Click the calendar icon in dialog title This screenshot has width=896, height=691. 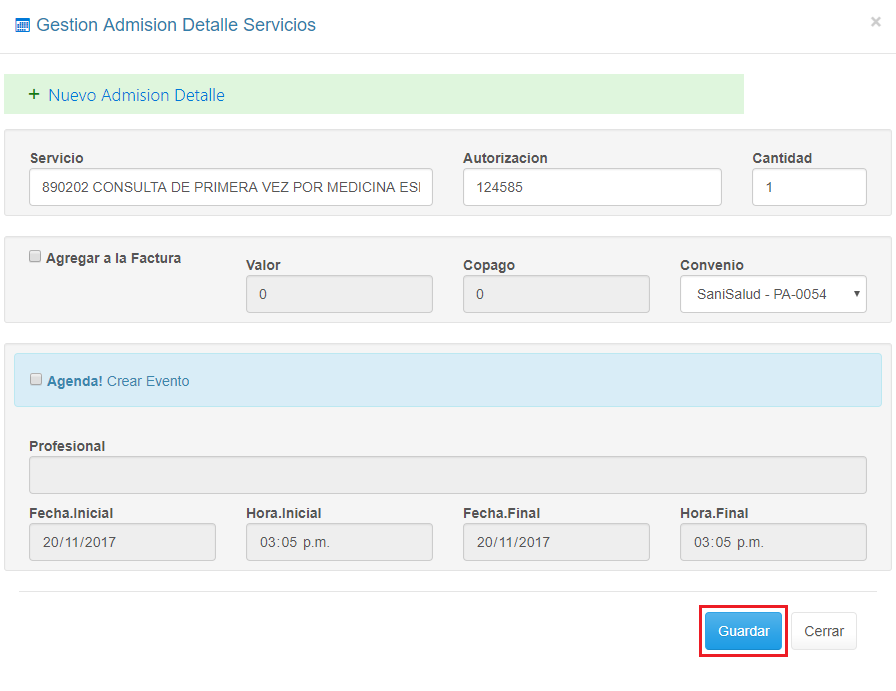point(23,26)
